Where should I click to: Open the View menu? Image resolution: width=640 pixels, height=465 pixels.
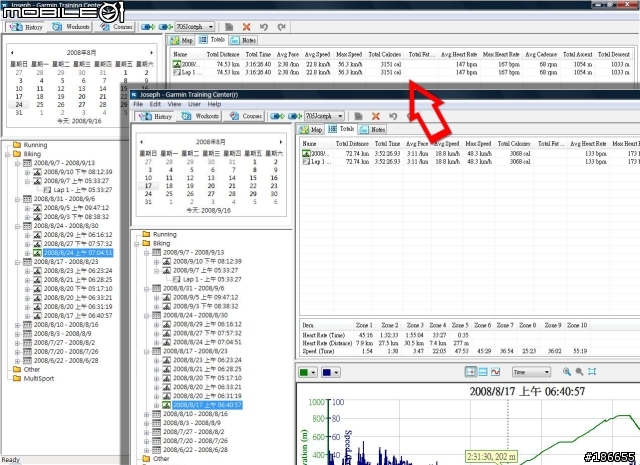(174, 104)
